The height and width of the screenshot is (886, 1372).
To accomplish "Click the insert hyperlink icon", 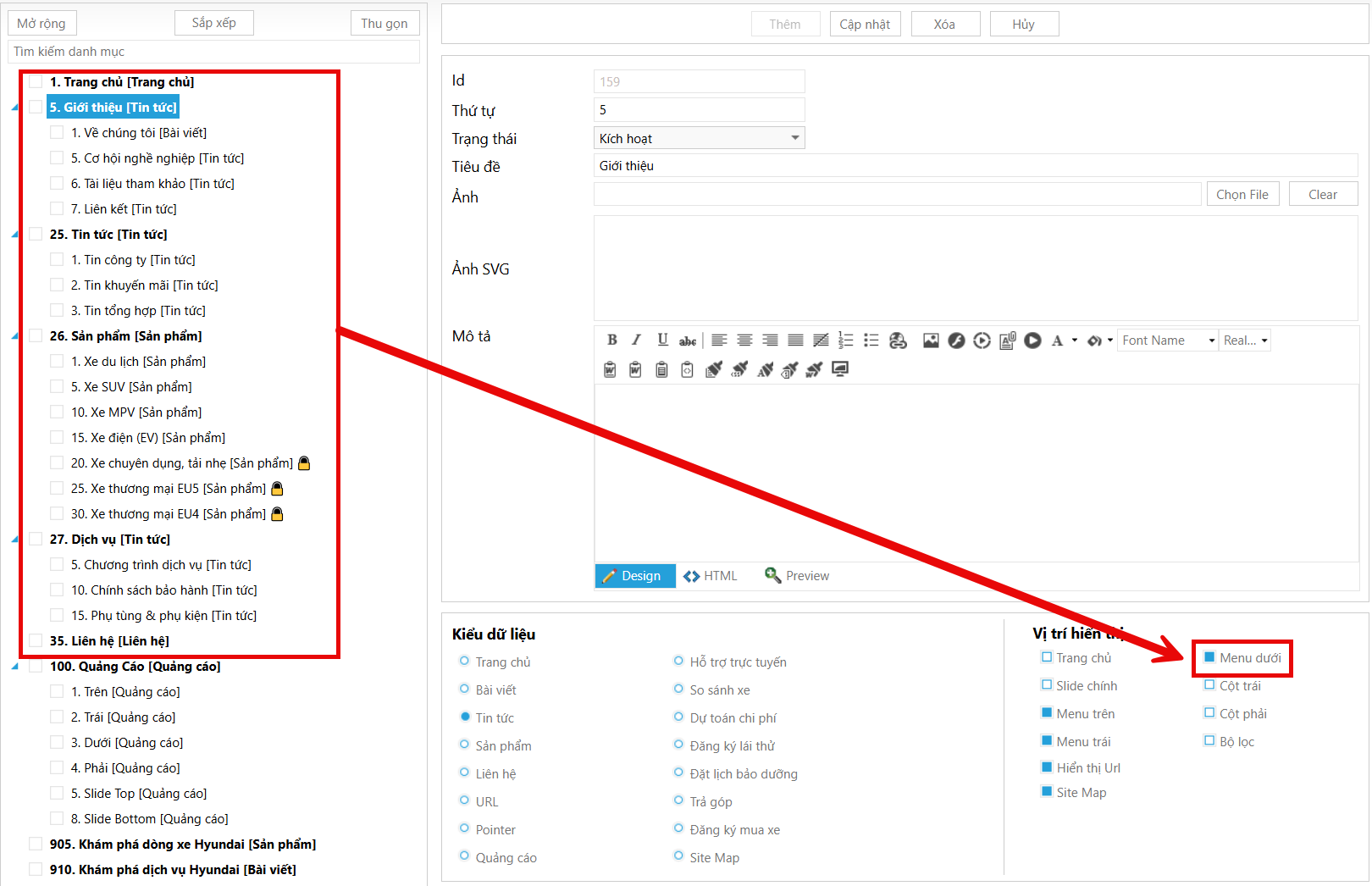I will tap(898, 341).
